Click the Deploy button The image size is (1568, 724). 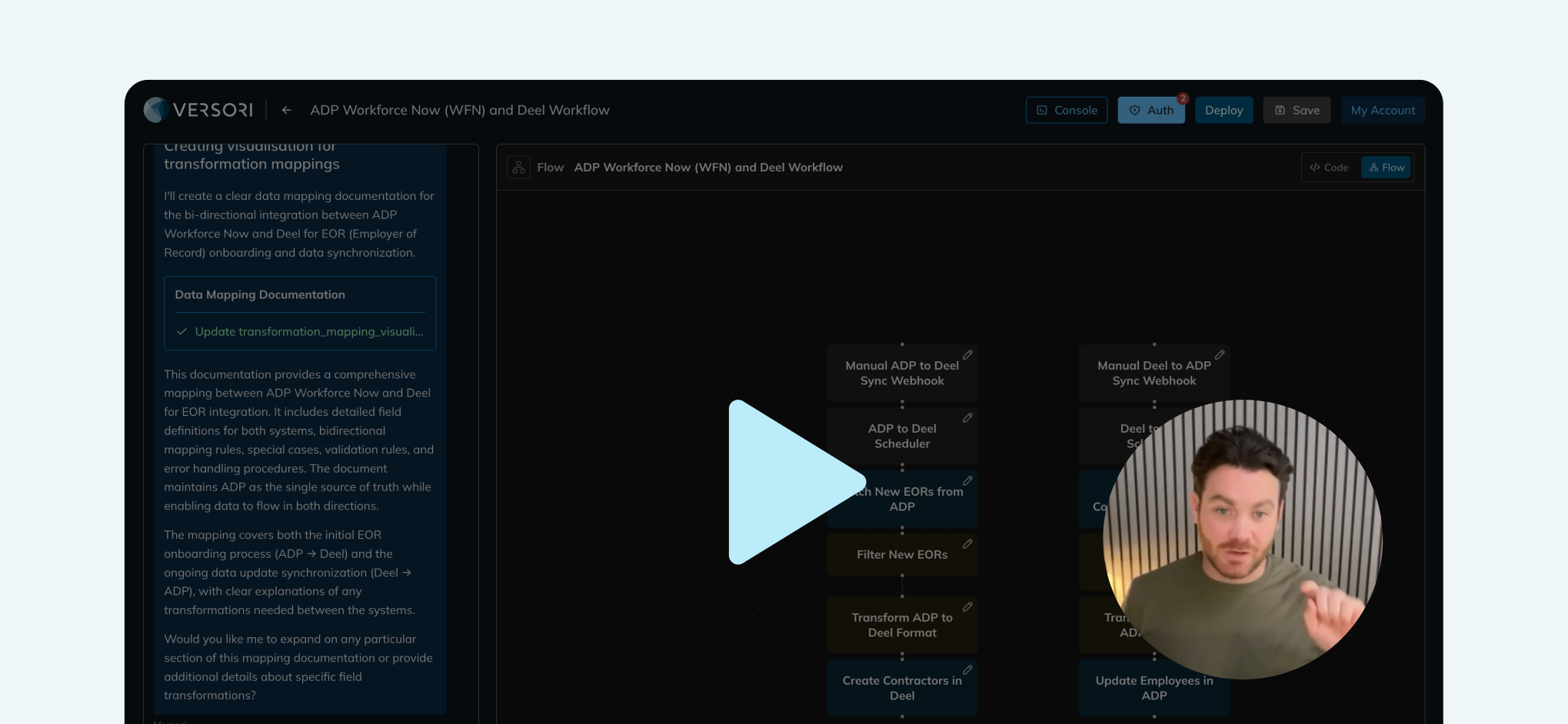click(x=1223, y=110)
